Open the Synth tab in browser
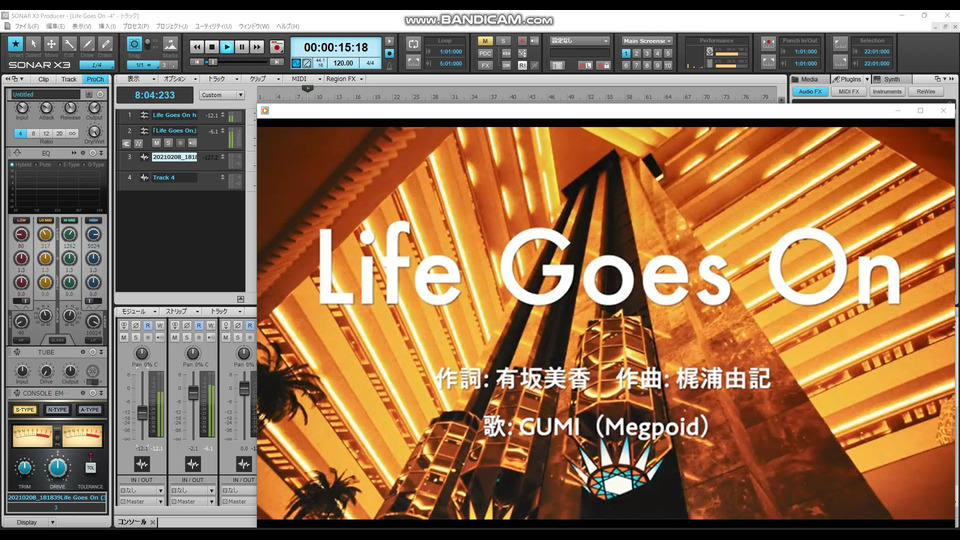The height and width of the screenshot is (540, 960). 891,80
